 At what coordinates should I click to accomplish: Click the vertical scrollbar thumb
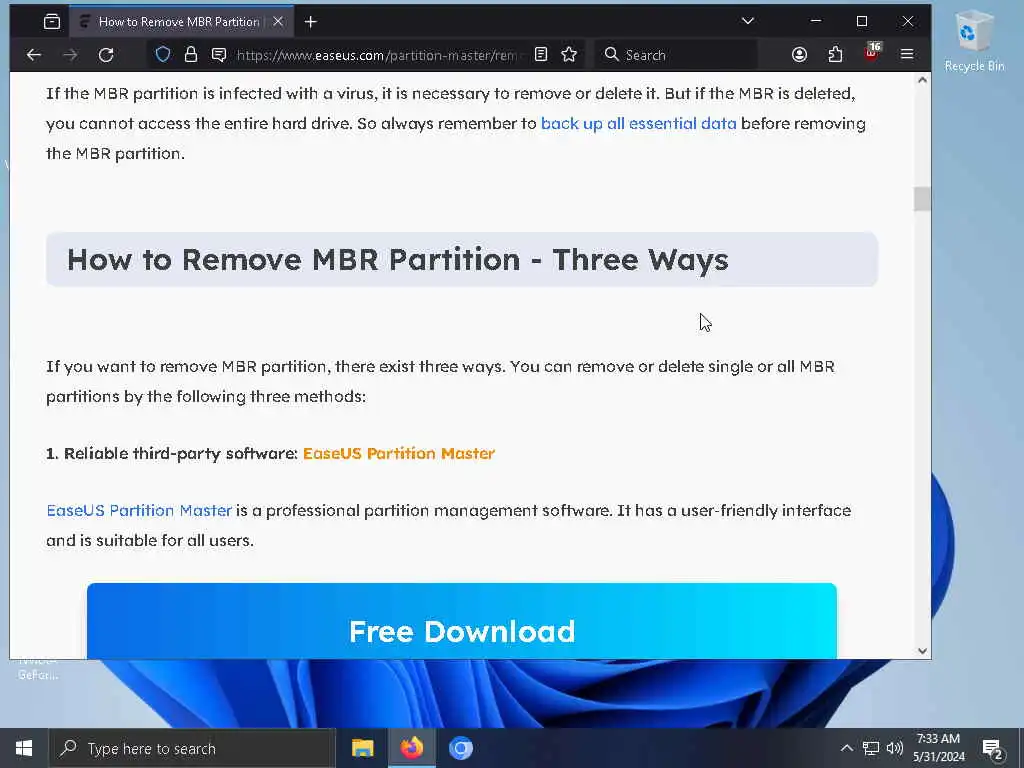point(922,199)
